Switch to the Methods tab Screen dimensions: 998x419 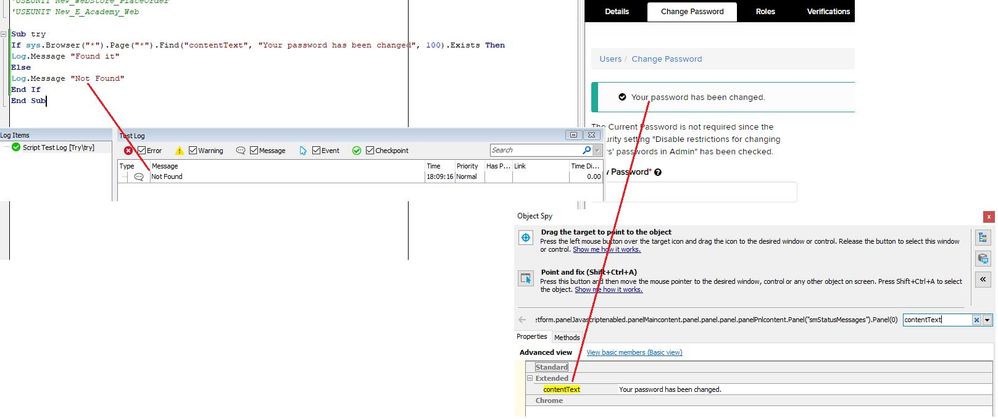[x=567, y=337]
